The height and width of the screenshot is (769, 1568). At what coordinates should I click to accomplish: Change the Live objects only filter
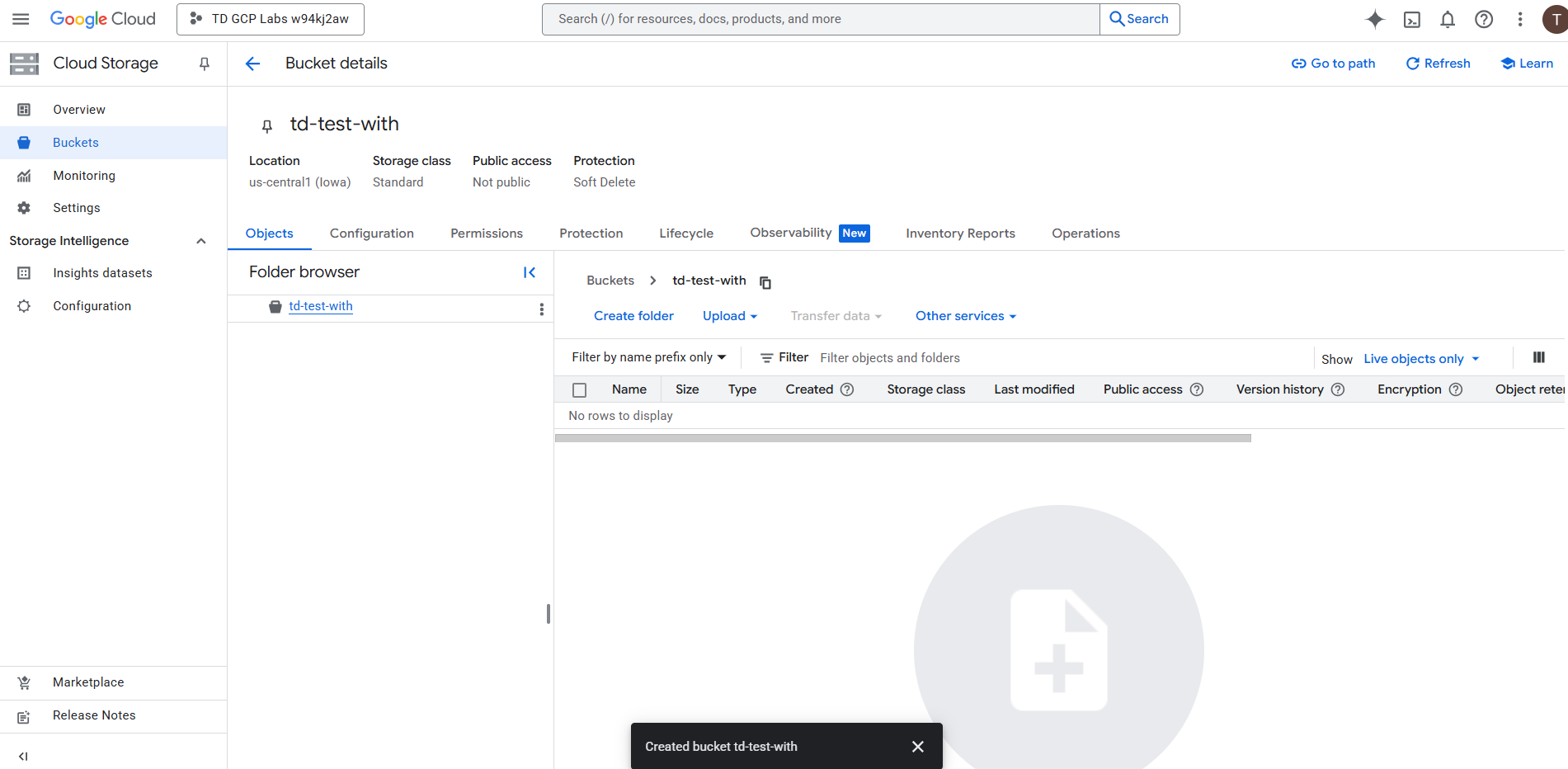coord(1420,358)
